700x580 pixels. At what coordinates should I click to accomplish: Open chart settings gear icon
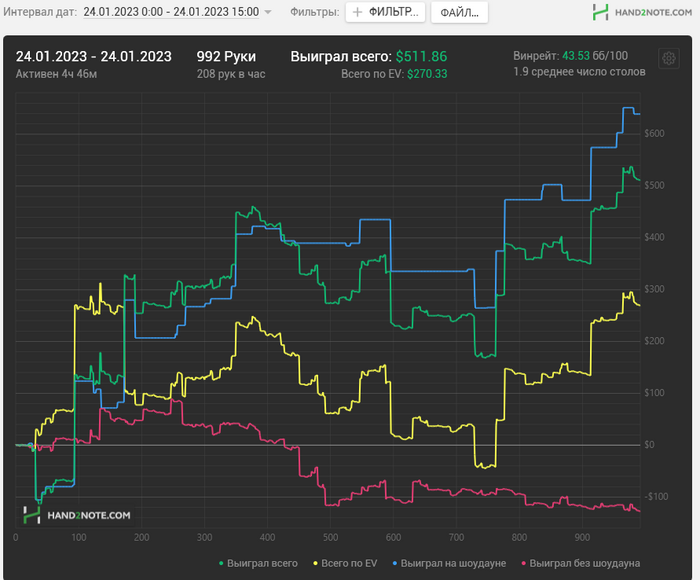point(668,58)
